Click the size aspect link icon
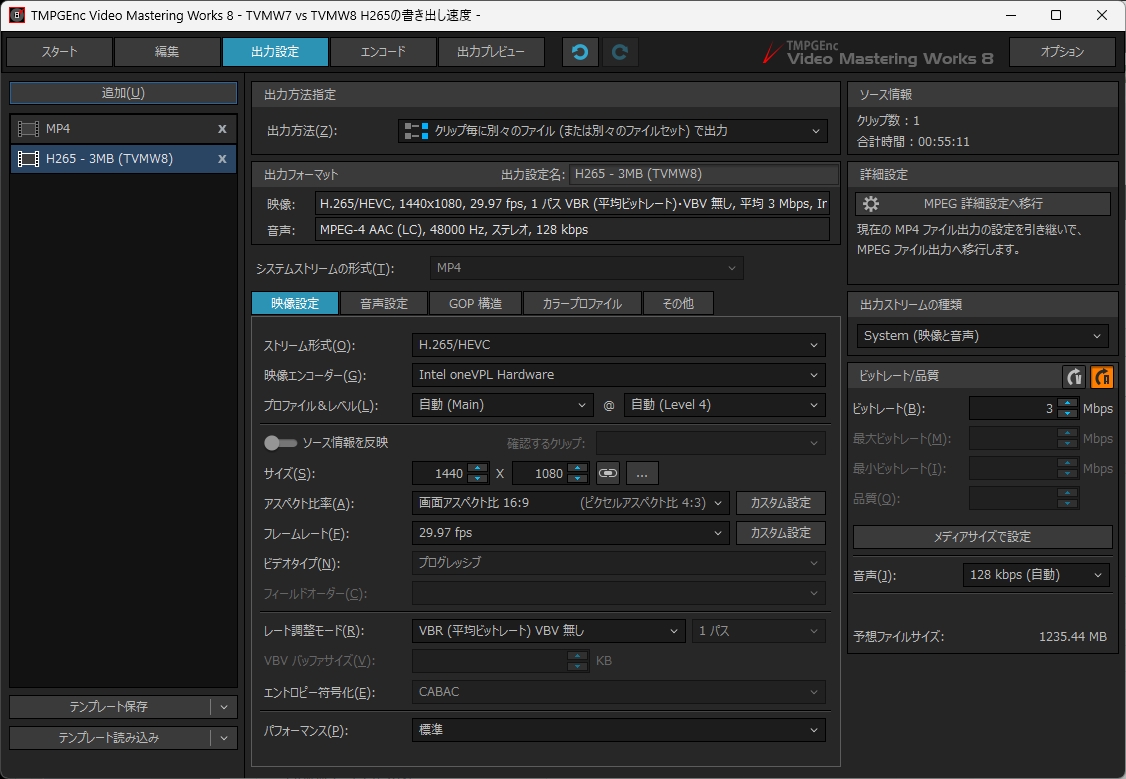The image size is (1126, 779). click(x=608, y=473)
